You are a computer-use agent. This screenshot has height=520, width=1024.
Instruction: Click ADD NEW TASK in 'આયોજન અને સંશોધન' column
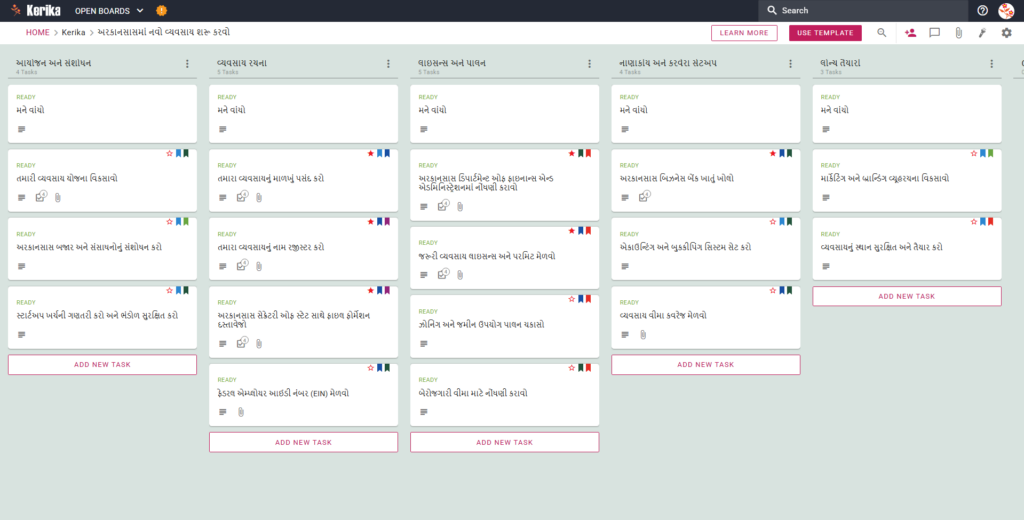103,365
